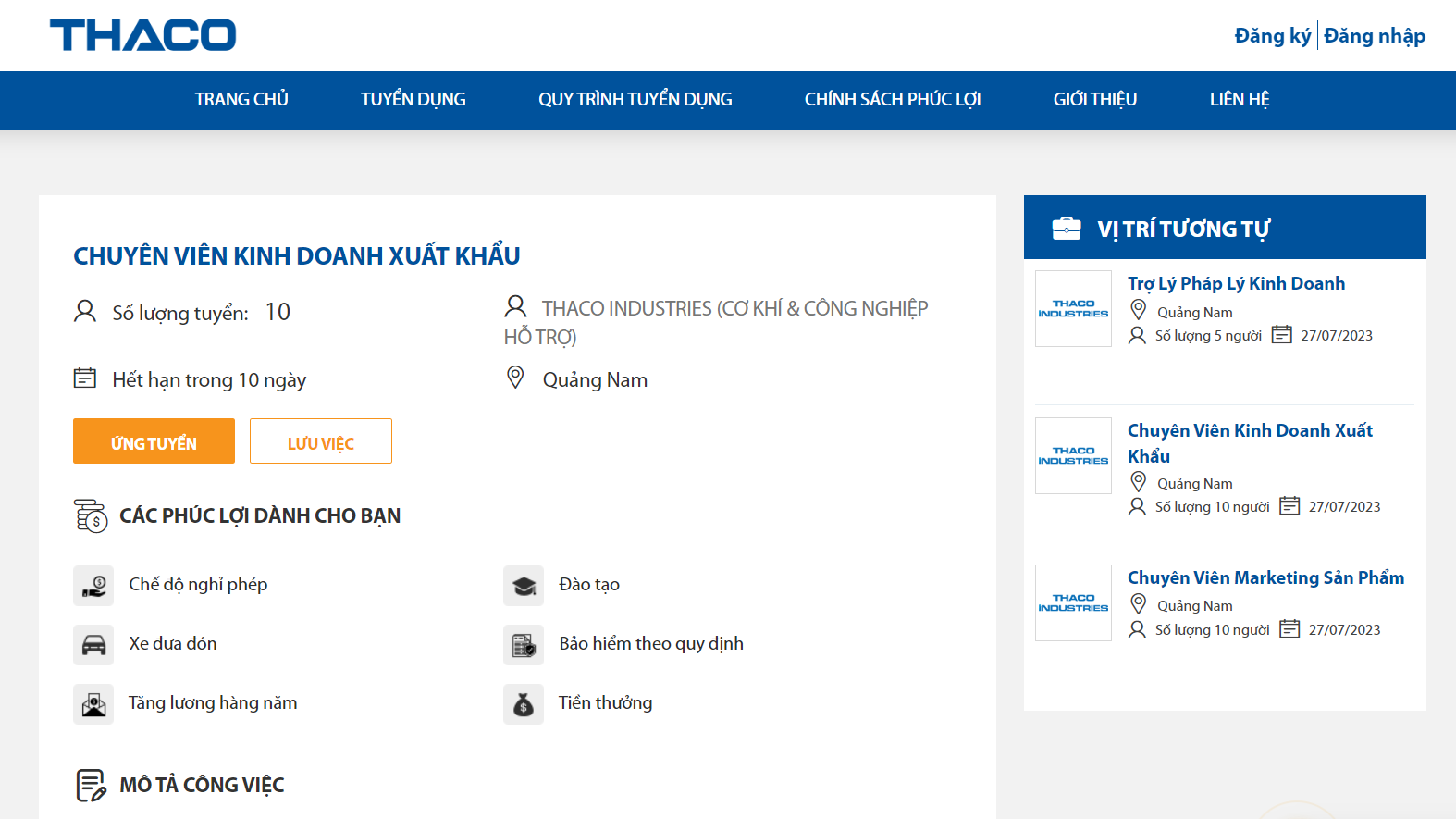Click THACO Industries thumbnail for Chuyên Viên Marketing Sản Phẩm
1456x819 pixels.
click(x=1073, y=602)
